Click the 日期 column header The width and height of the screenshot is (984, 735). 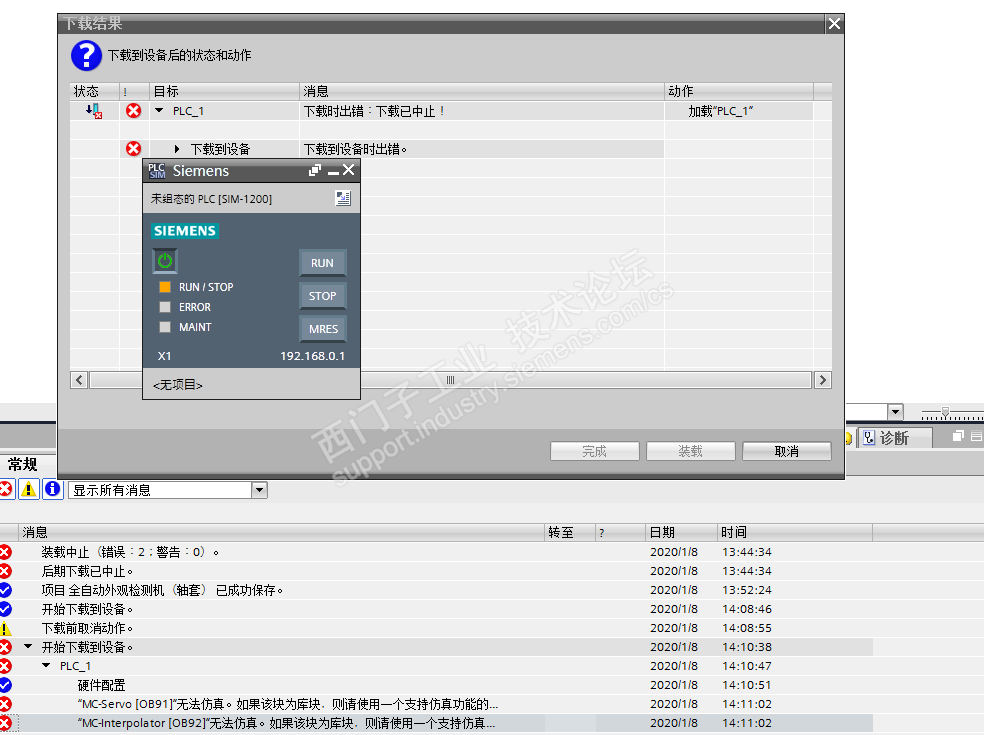[x=681, y=533]
